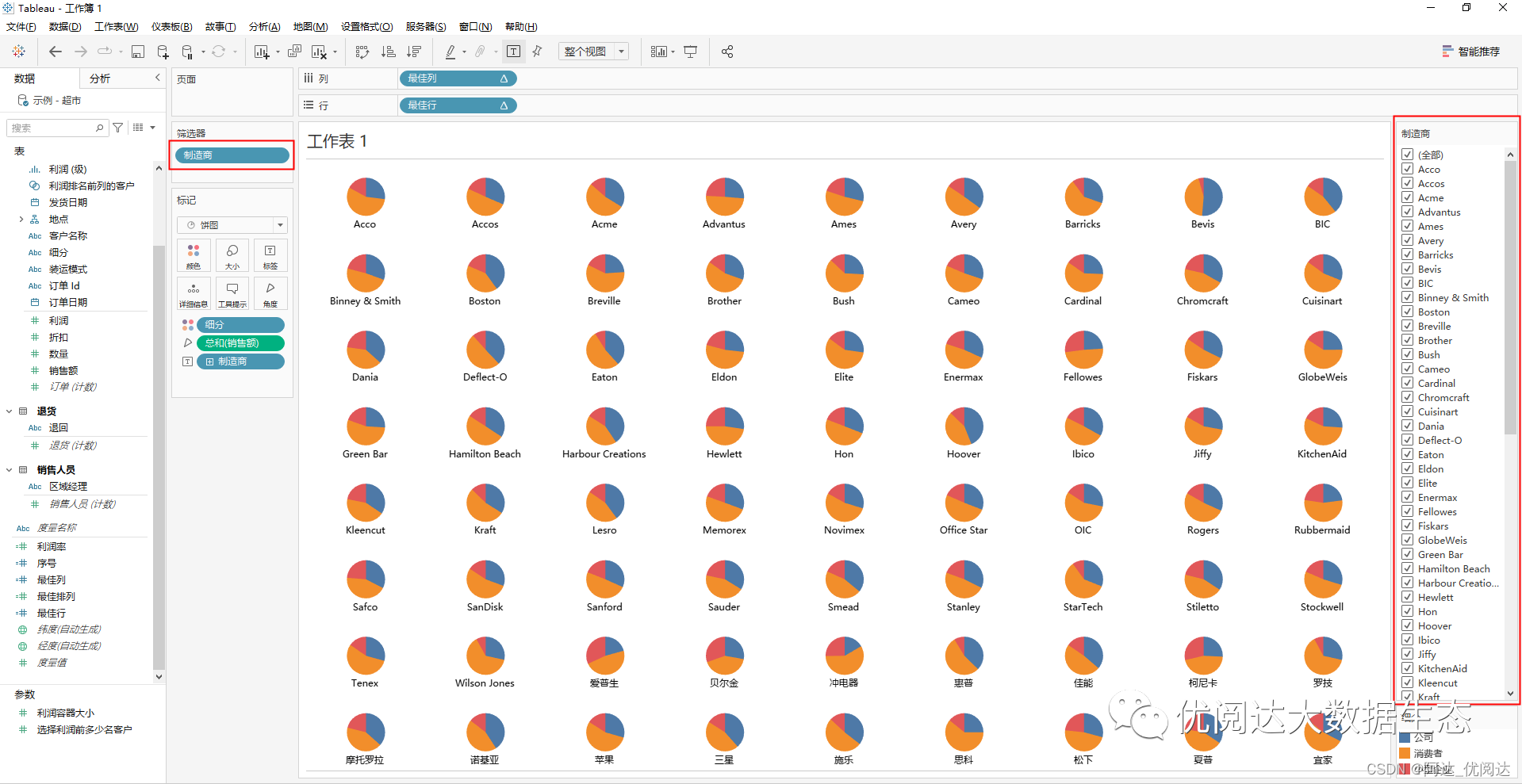The width and height of the screenshot is (1522, 784).
Task: Expand the 地点 hierarchy in data pane
Action: click(x=21, y=220)
